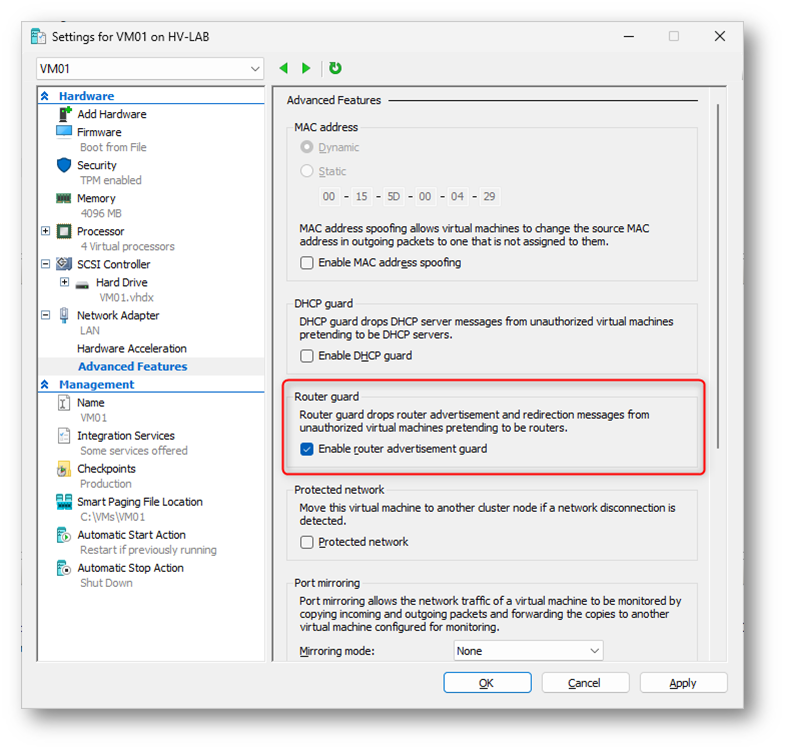786x751 pixels.
Task: Click the Add Hardware icon
Action: (65, 114)
